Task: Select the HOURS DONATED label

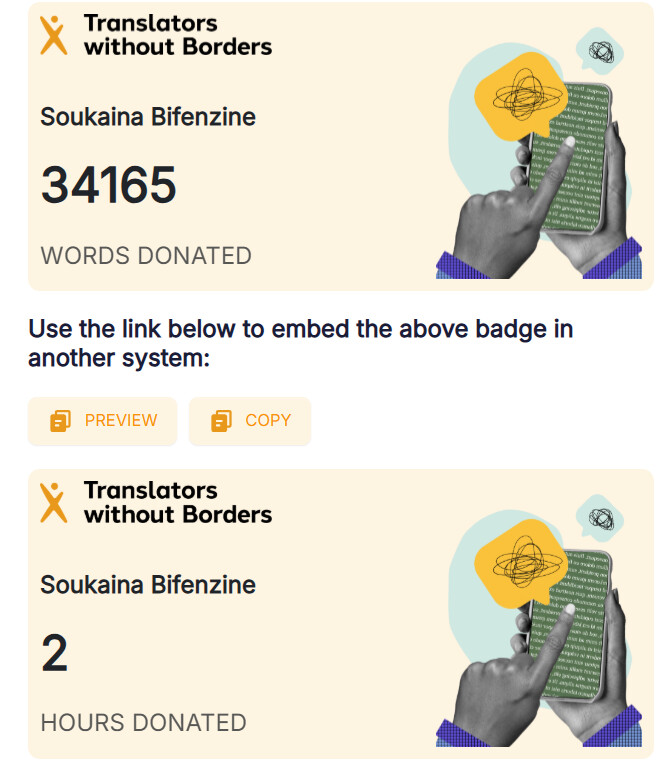Action: click(x=143, y=722)
